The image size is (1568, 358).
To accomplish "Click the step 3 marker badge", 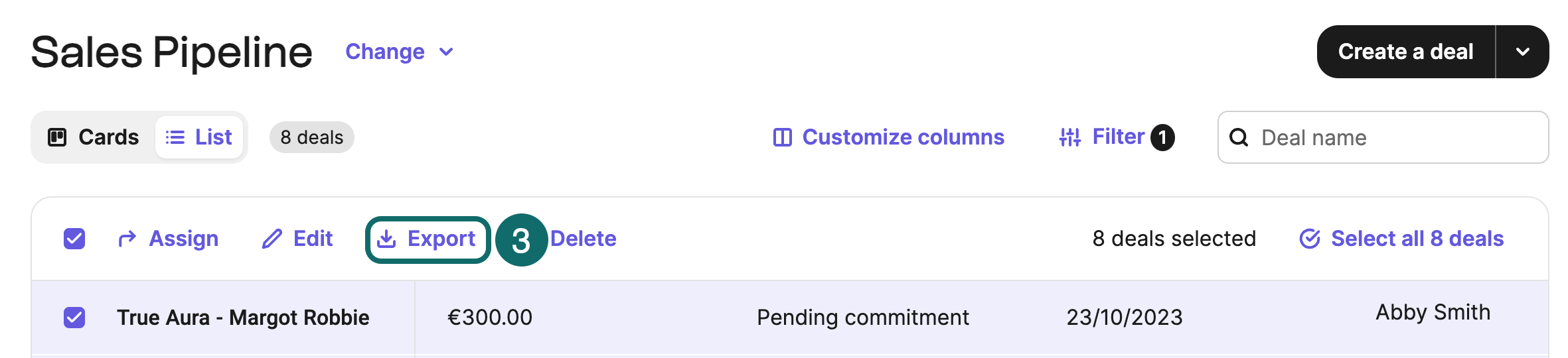I will tap(521, 240).
